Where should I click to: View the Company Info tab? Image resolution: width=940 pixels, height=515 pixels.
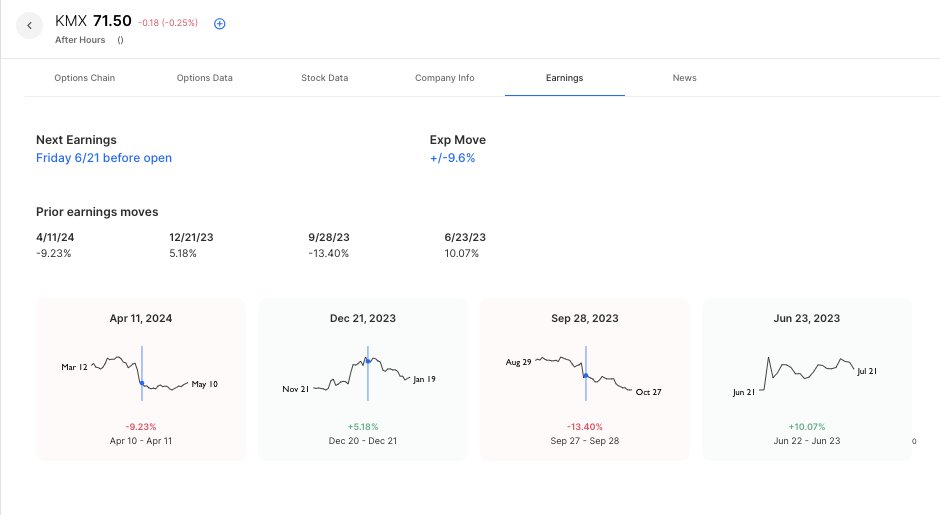tap(444, 78)
